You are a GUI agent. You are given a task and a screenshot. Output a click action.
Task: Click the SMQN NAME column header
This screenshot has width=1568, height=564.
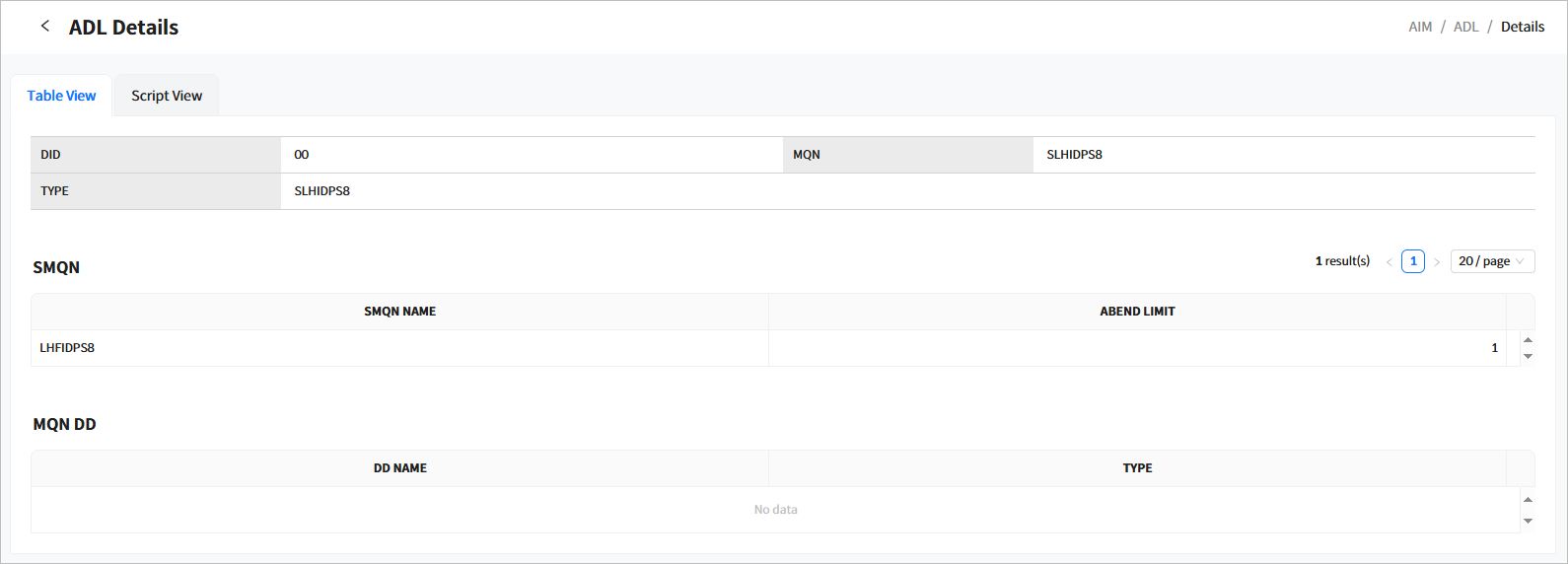pos(399,312)
